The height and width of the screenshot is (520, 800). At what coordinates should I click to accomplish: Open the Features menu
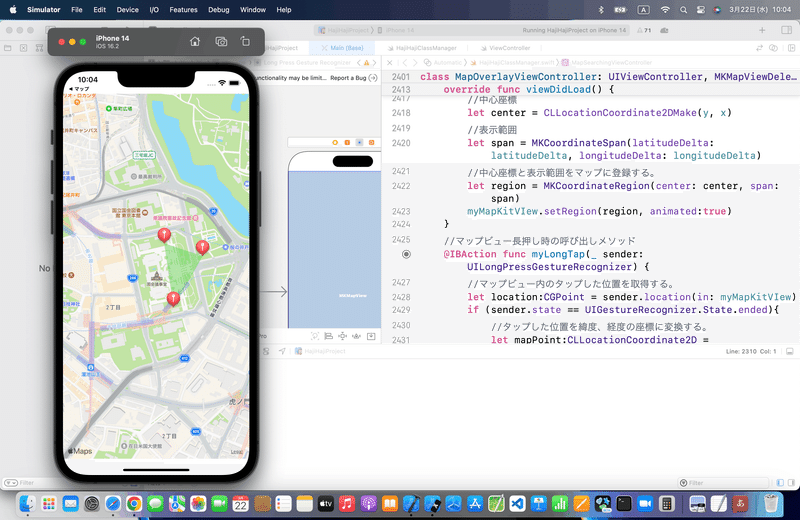coord(183,10)
